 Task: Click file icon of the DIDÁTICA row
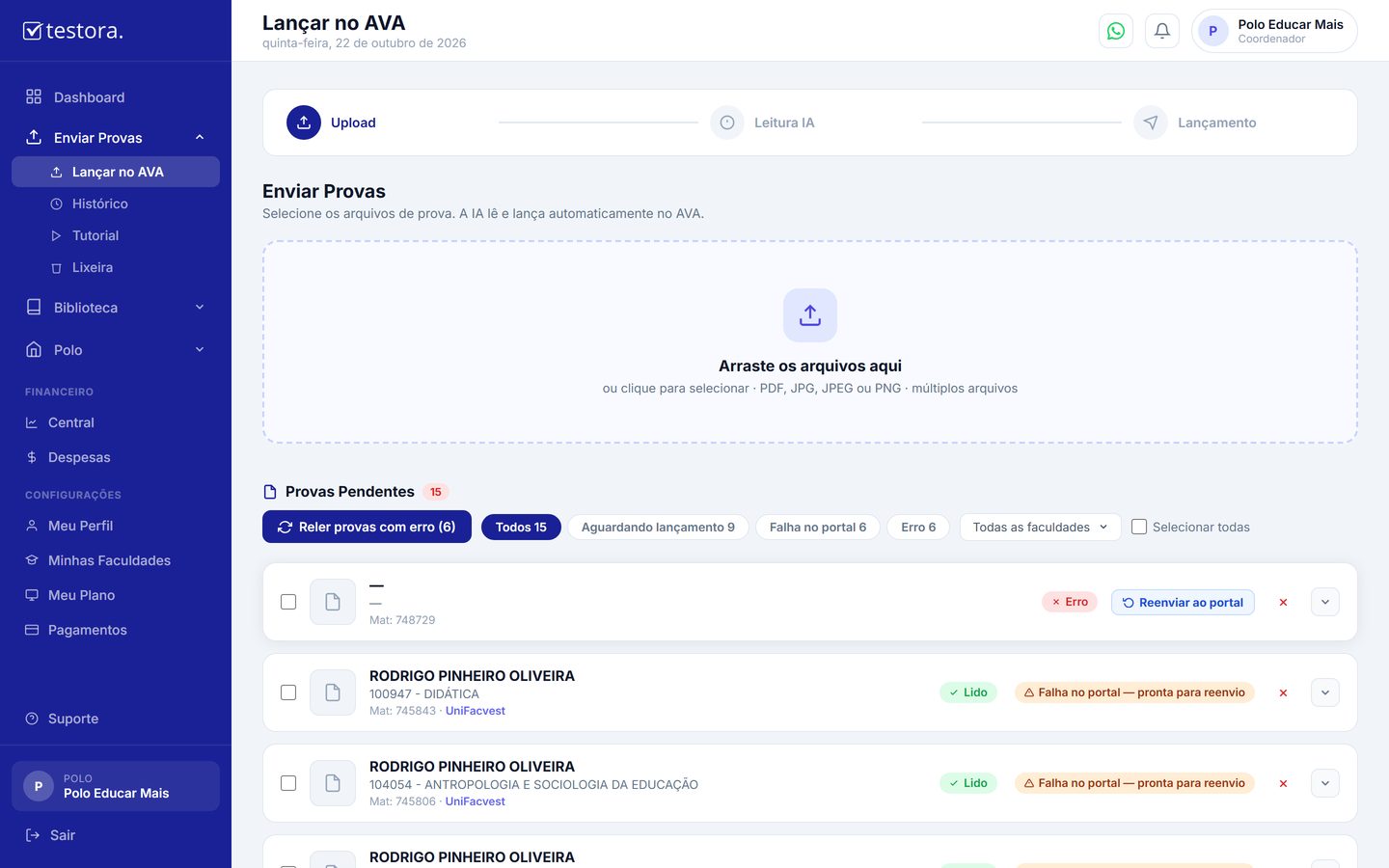tap(333, 692)
